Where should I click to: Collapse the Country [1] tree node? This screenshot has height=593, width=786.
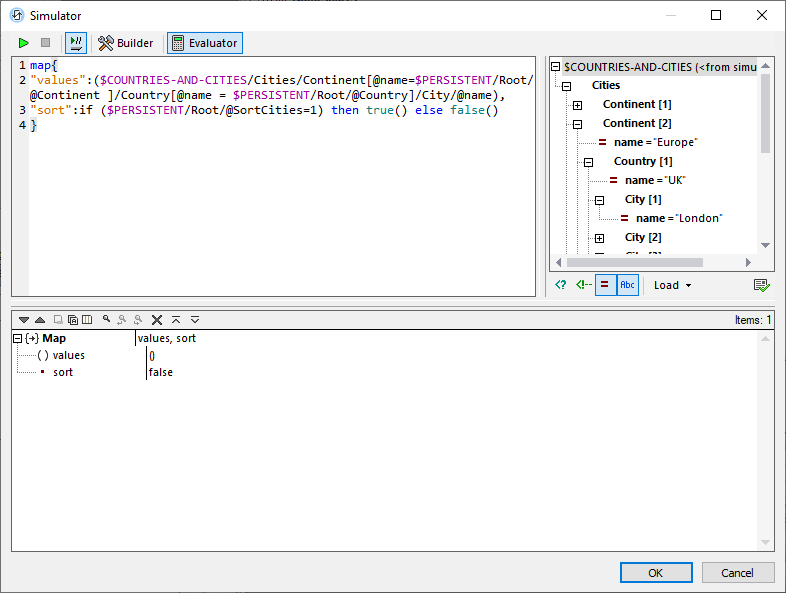(588, 162)
